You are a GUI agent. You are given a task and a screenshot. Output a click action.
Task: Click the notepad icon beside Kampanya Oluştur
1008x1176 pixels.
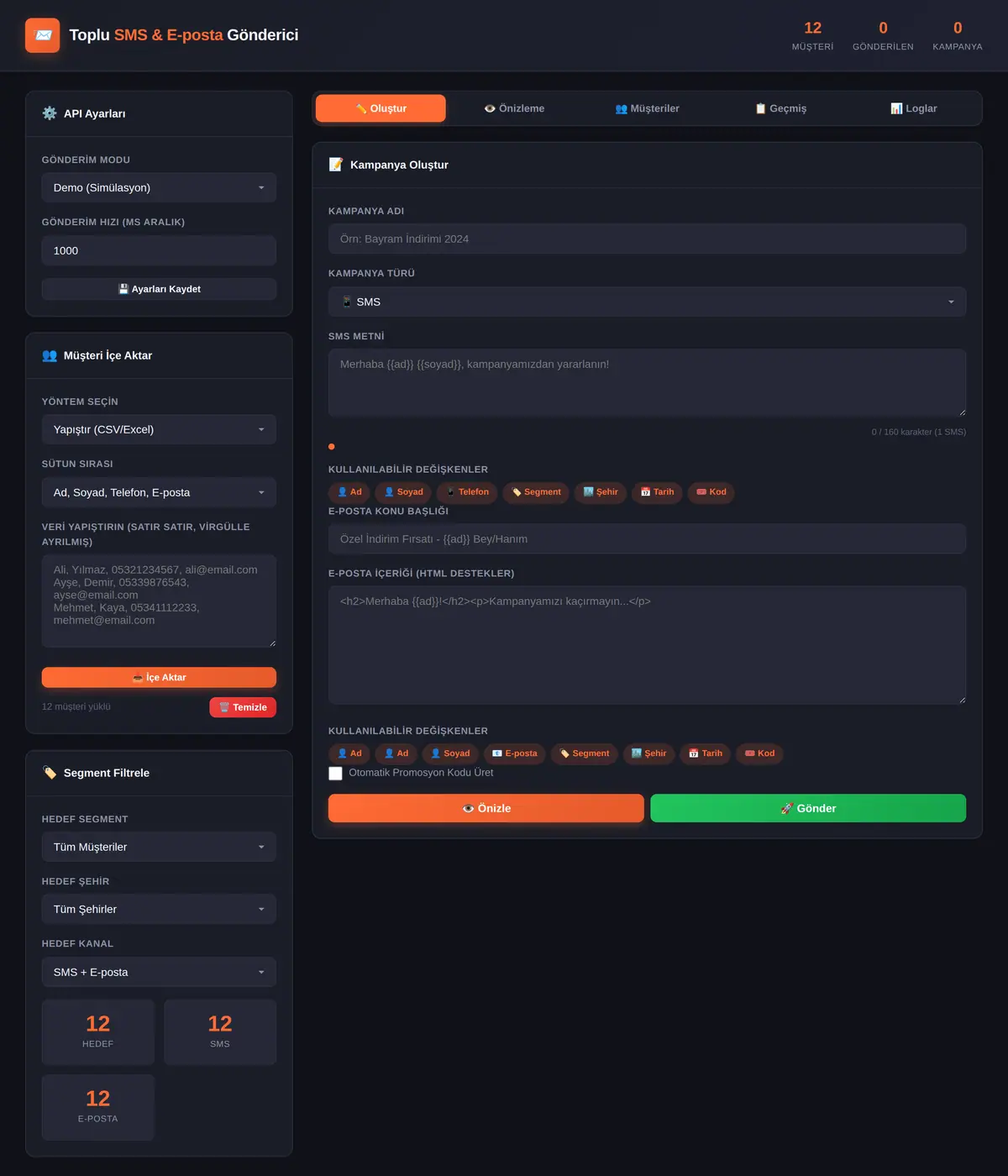click(x=336, y=165)
